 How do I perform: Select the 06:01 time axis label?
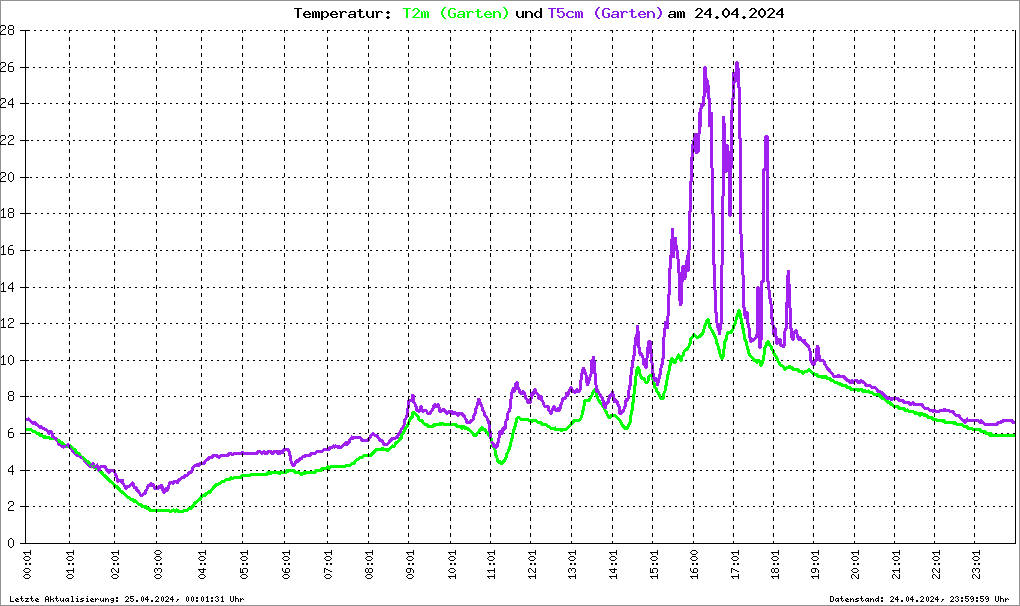[286, 566]
